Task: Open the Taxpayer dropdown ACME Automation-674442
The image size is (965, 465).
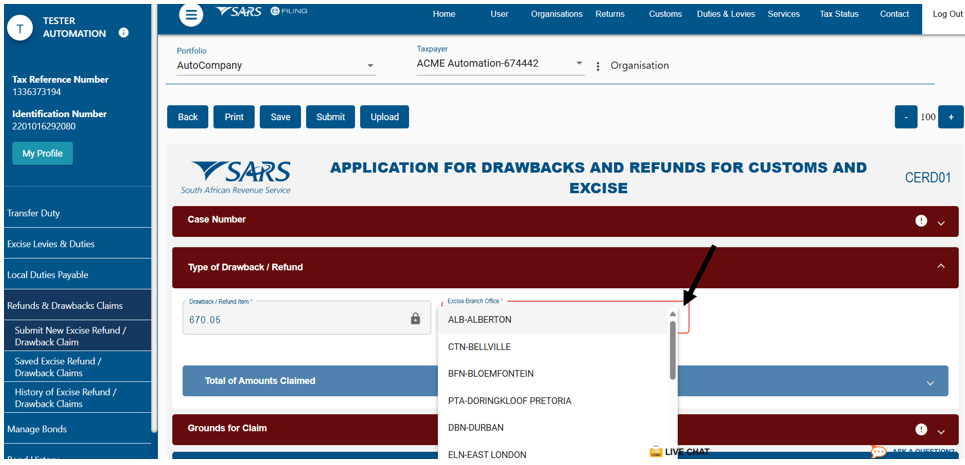Action: point(500,63)
